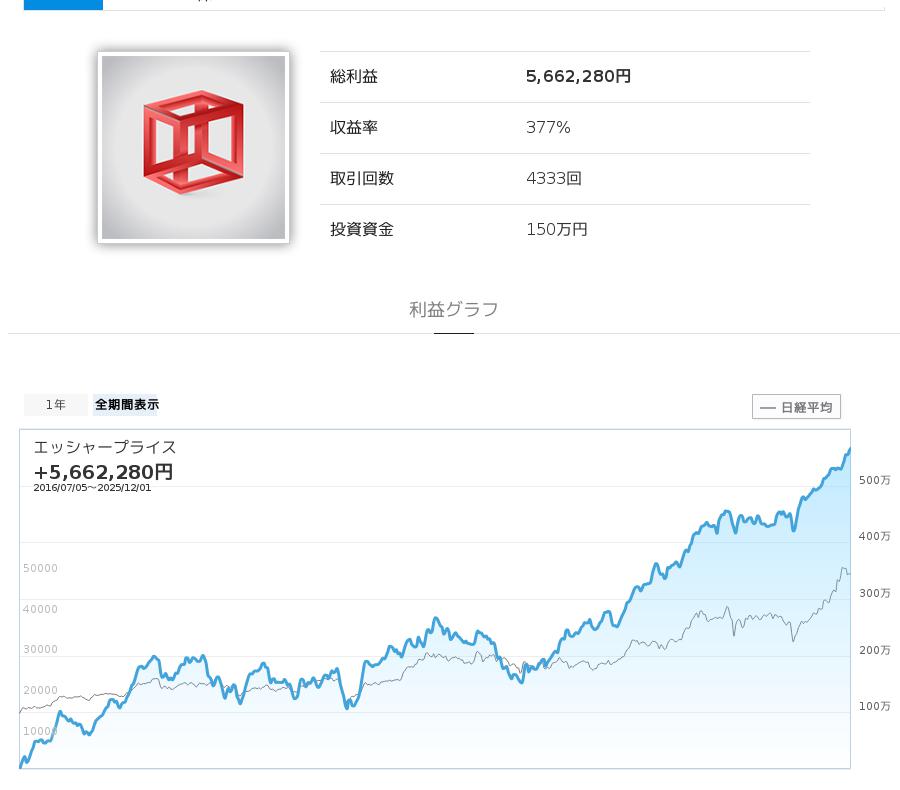Click the 利益グラフ section heading
The height and width of the screenshot is (790, 900).
coord(453,310)
